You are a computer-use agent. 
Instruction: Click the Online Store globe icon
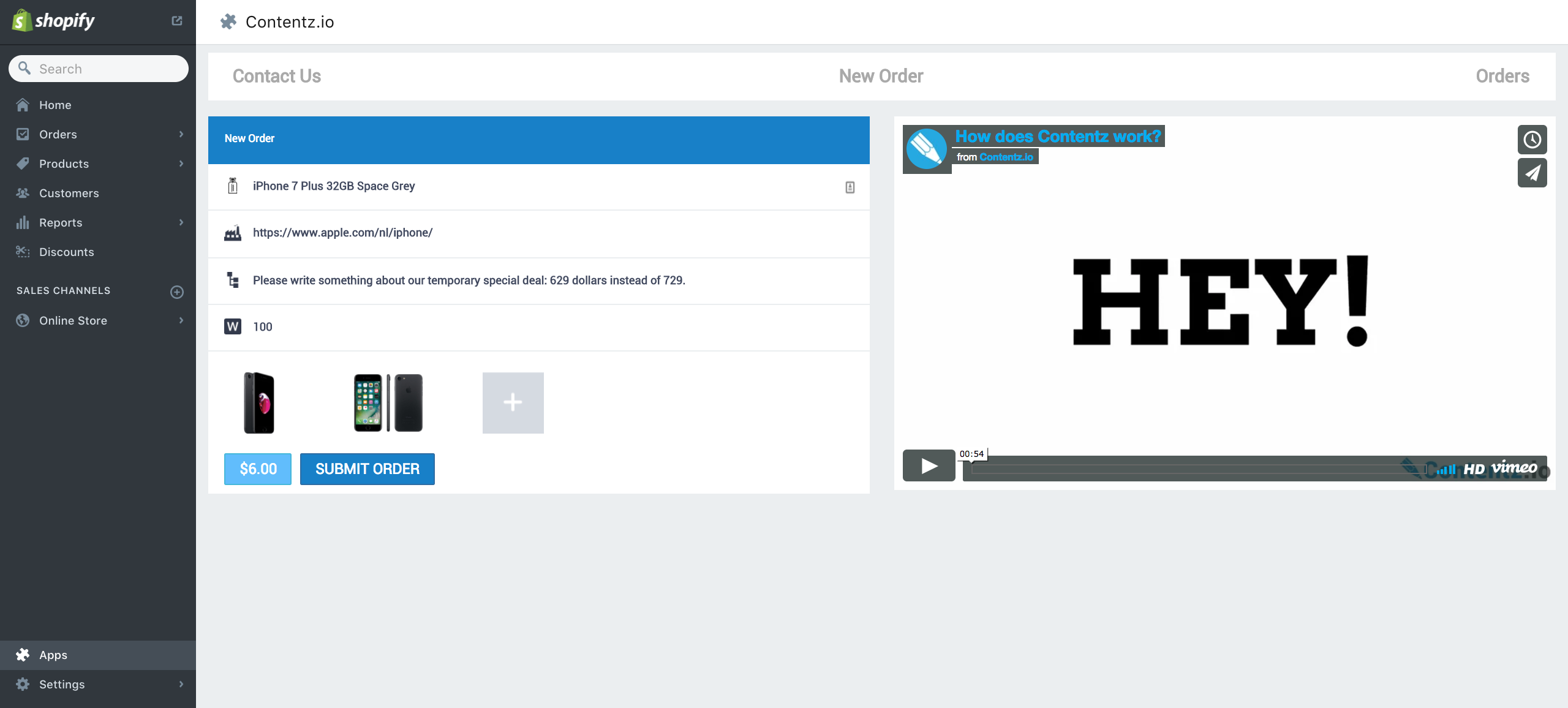(23, 320)
